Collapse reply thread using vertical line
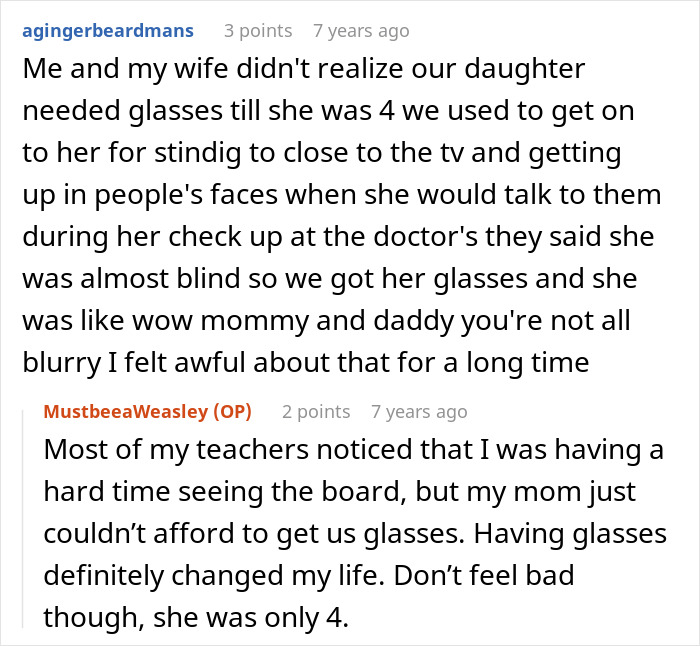 [23, 518]
